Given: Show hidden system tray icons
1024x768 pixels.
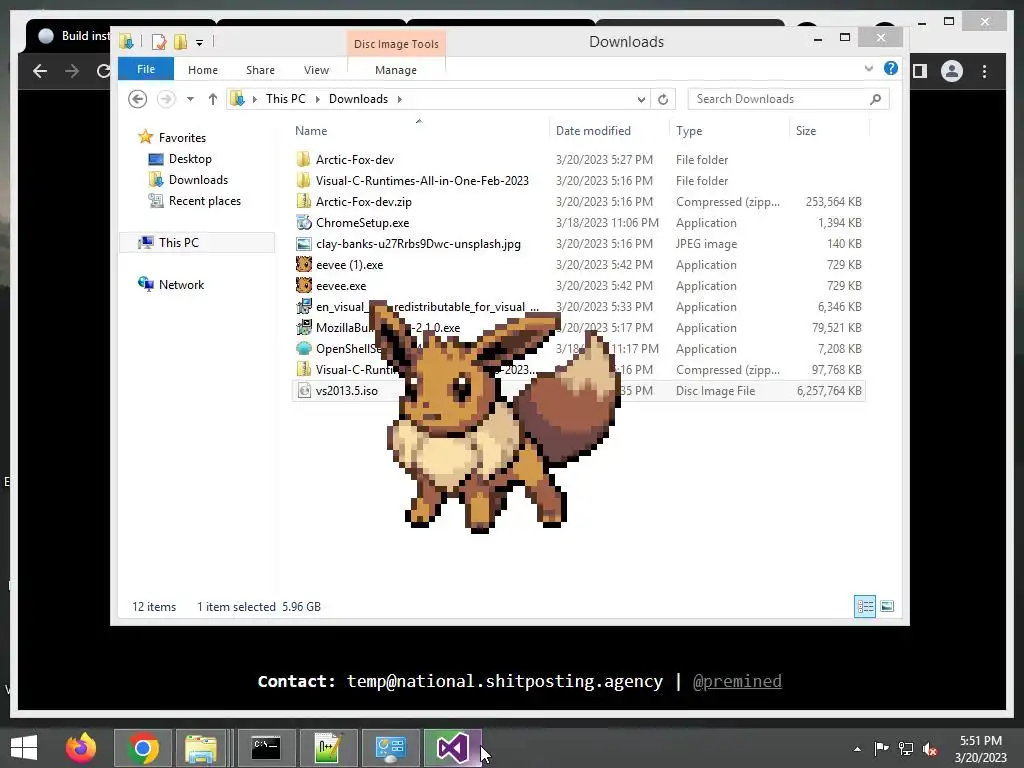Looking at the screenshot, I should pos(857,749).
